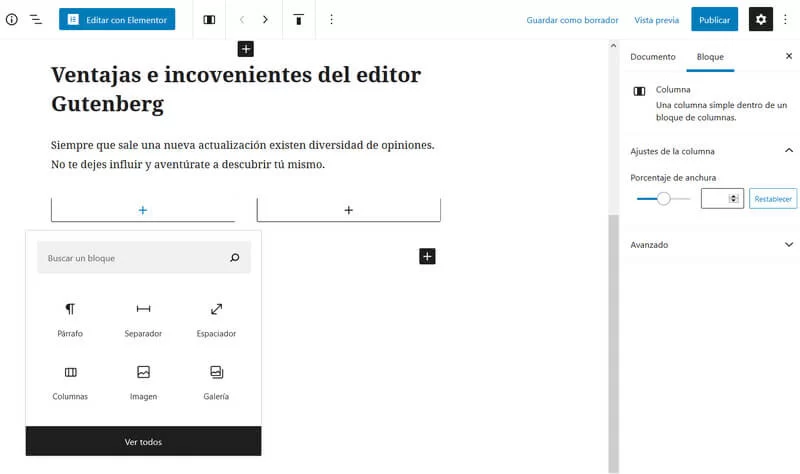Open block toolbar more options
This screenshot has height=474, width=800.
pyautogui.click(x=331, y=19)
